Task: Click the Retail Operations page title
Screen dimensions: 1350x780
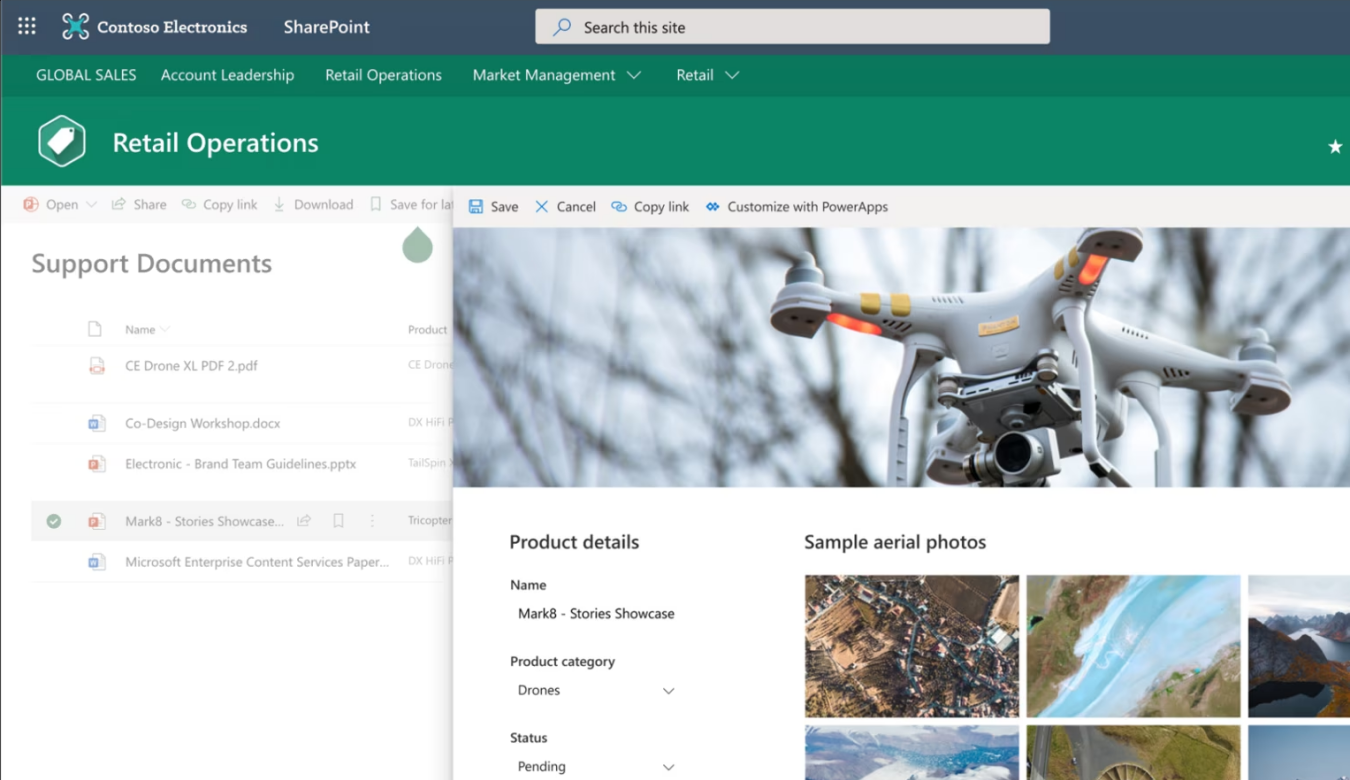Action: coord(215,143)
